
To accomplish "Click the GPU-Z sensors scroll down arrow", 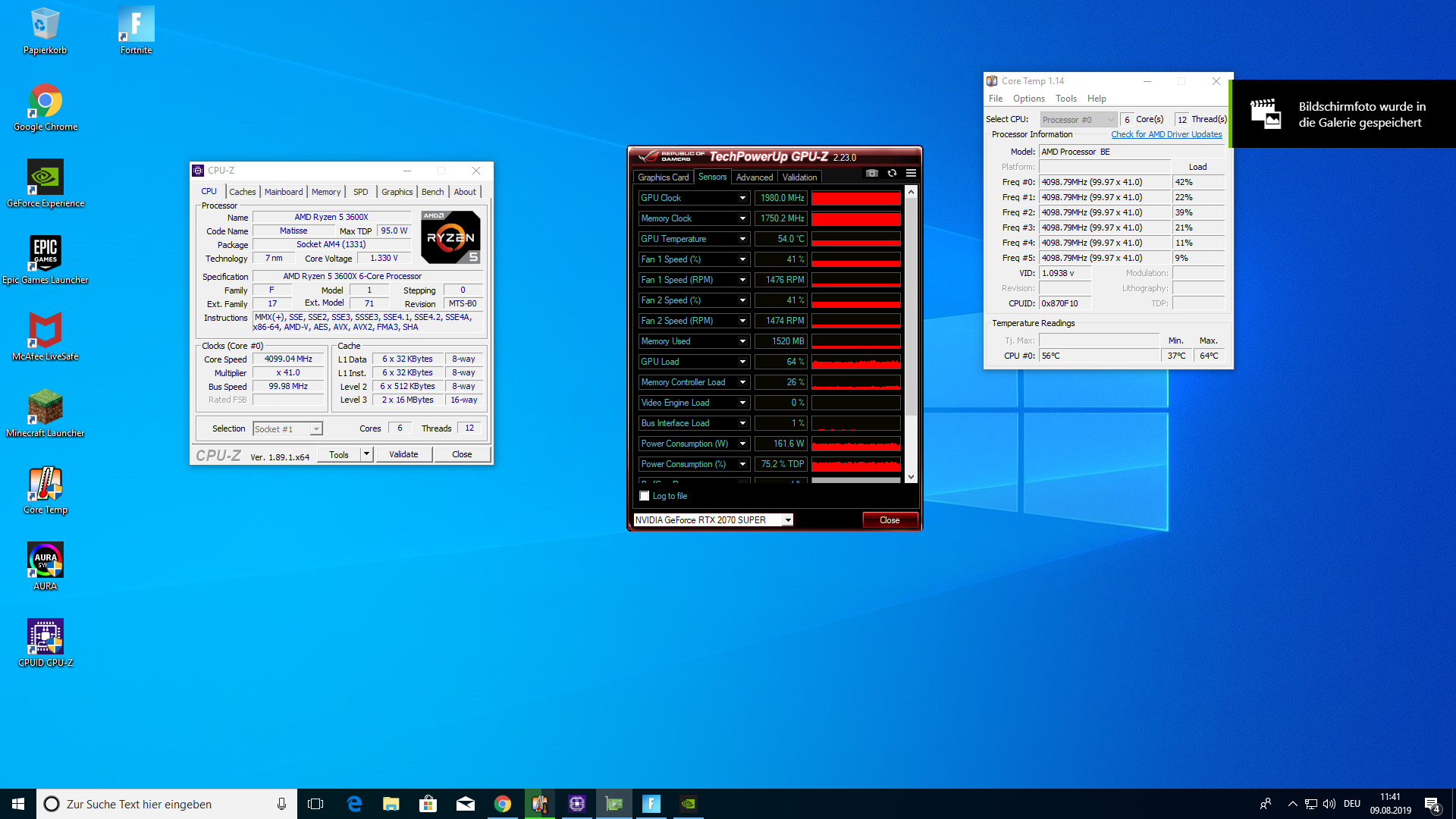I will (911, 477).
